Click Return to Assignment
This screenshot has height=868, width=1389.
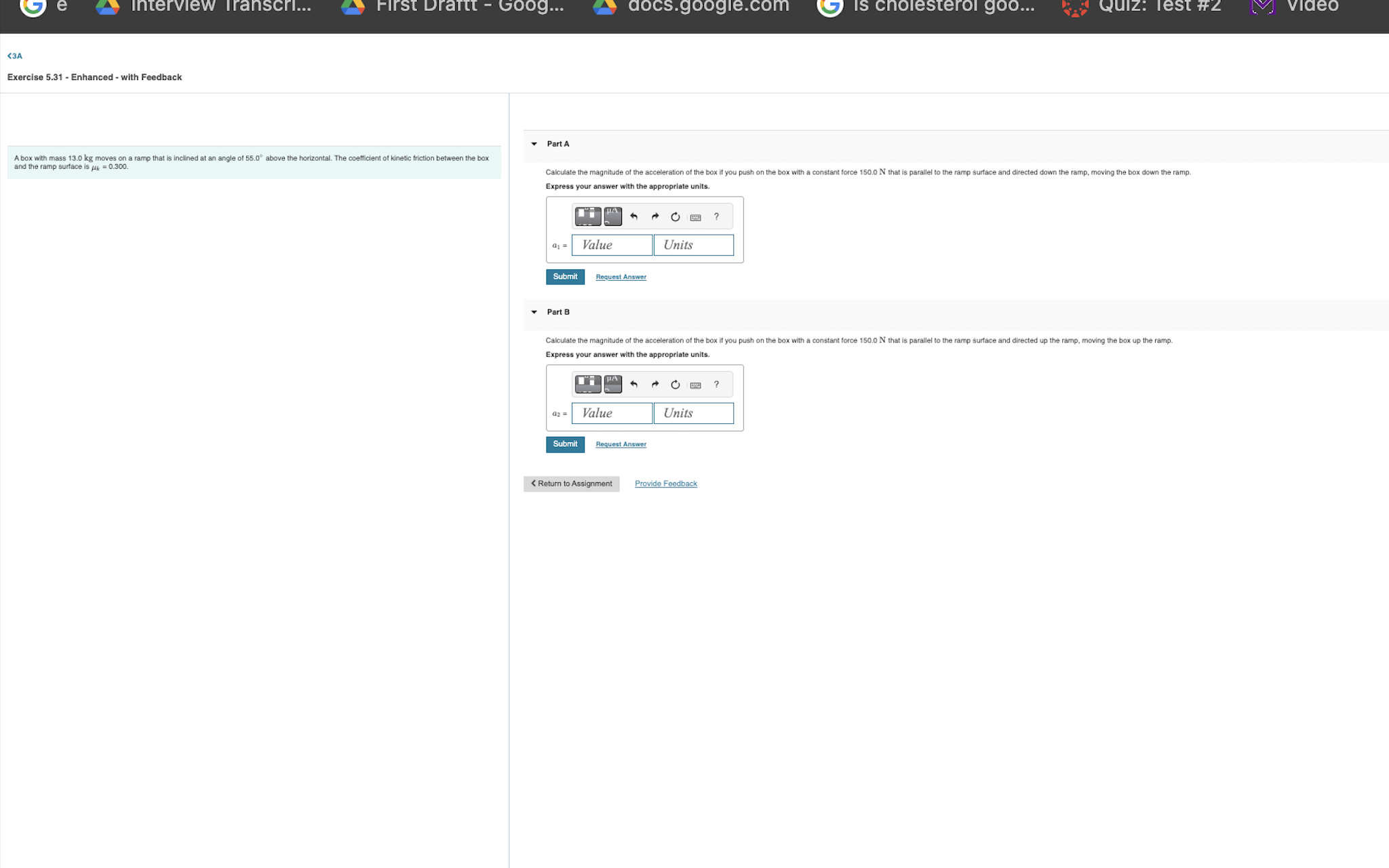[571, 484]
